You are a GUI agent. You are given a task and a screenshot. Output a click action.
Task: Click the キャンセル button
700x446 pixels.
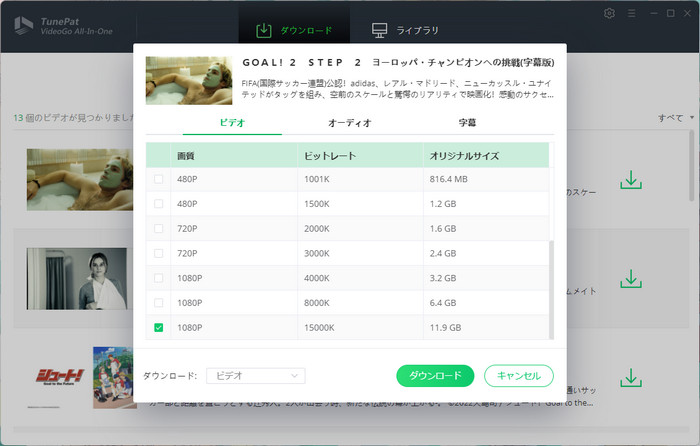519,376
